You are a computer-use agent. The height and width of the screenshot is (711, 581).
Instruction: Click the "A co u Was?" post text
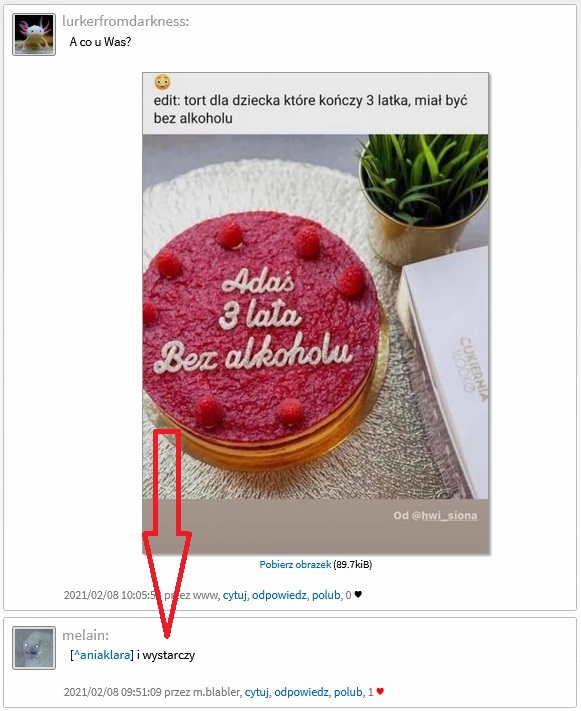pos(100,42)
